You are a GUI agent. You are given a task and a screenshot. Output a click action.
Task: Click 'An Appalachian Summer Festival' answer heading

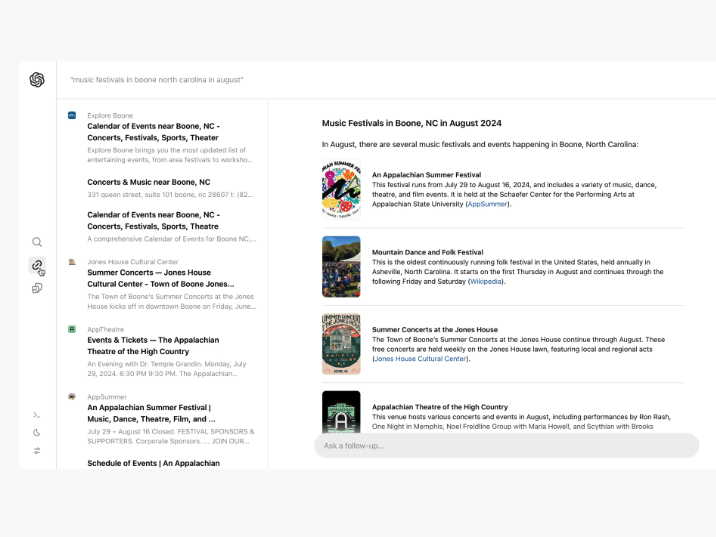(x=426, y=175)
